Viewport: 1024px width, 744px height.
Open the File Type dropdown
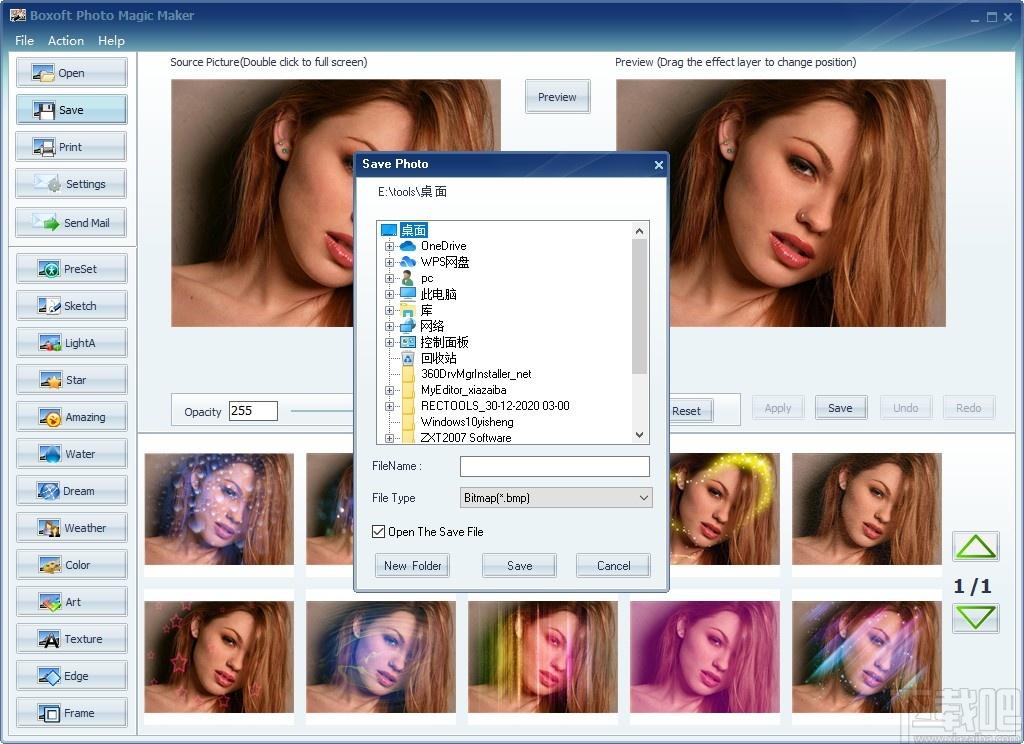pyautogui.click(x=556, y=498)
